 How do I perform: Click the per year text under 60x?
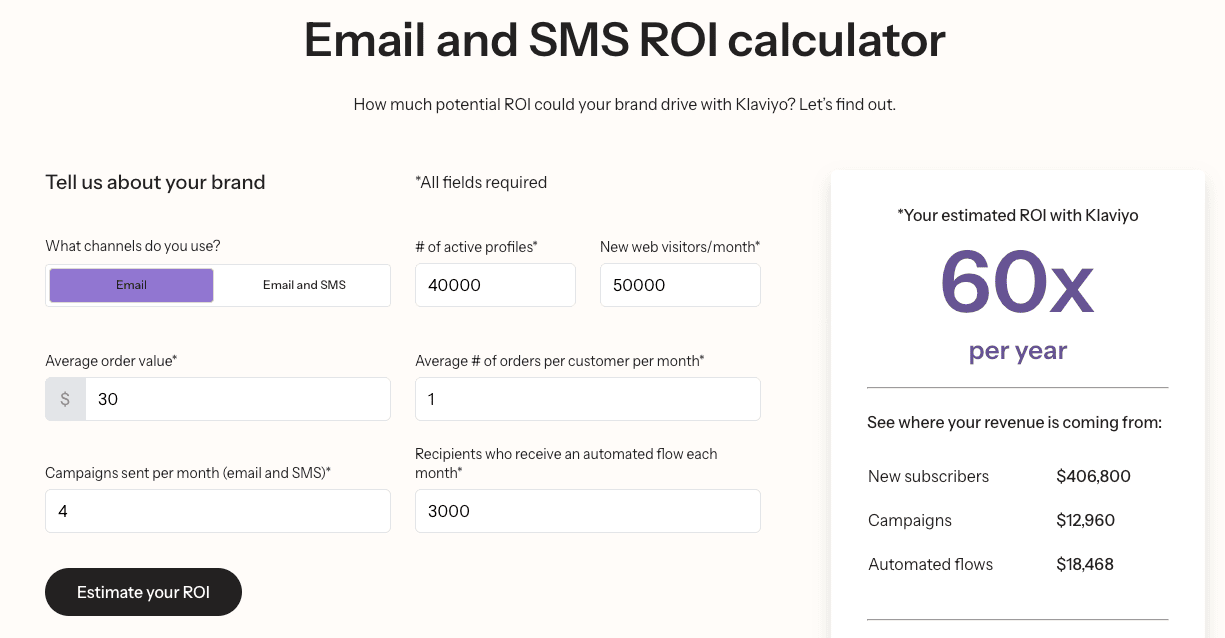point(1017,350)
